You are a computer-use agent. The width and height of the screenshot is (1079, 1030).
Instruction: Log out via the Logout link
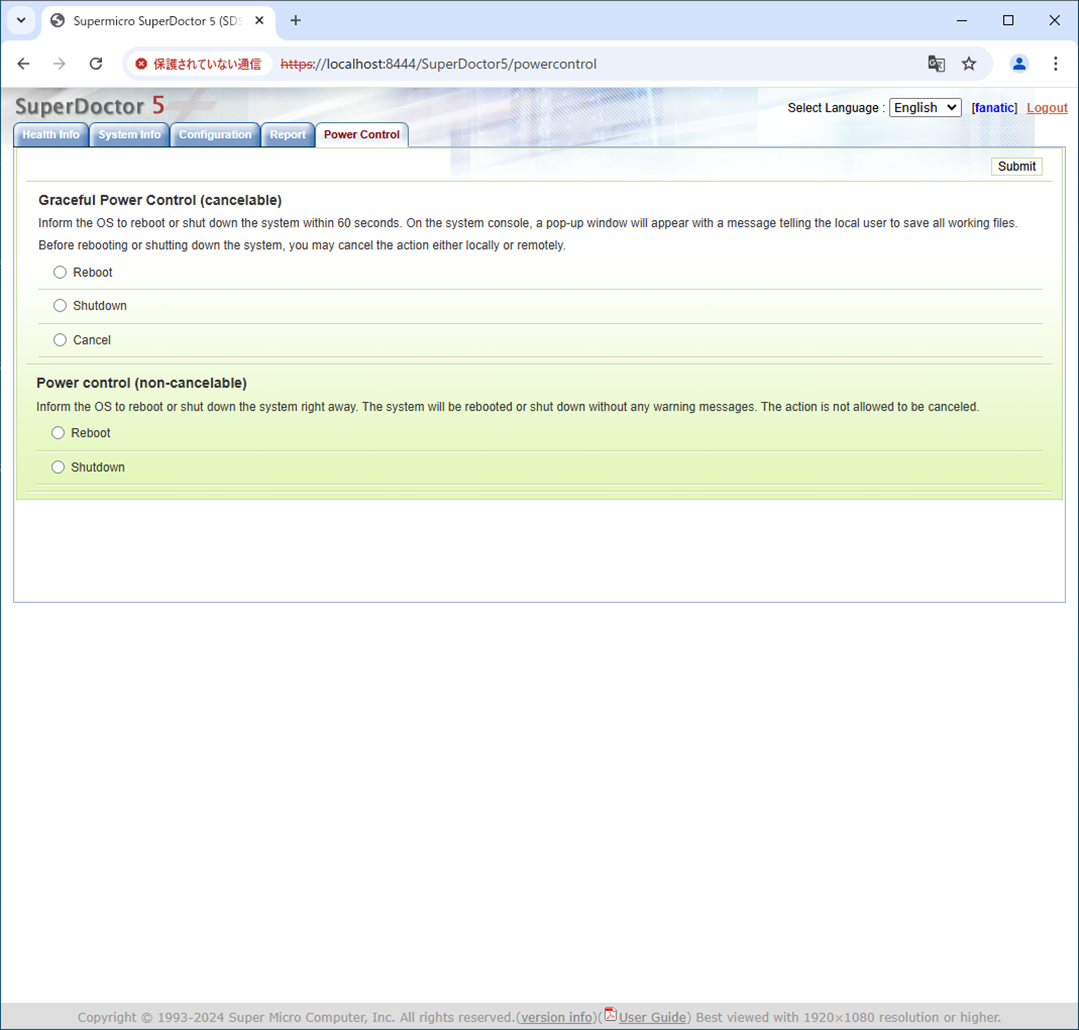(x=1047, y=108)
